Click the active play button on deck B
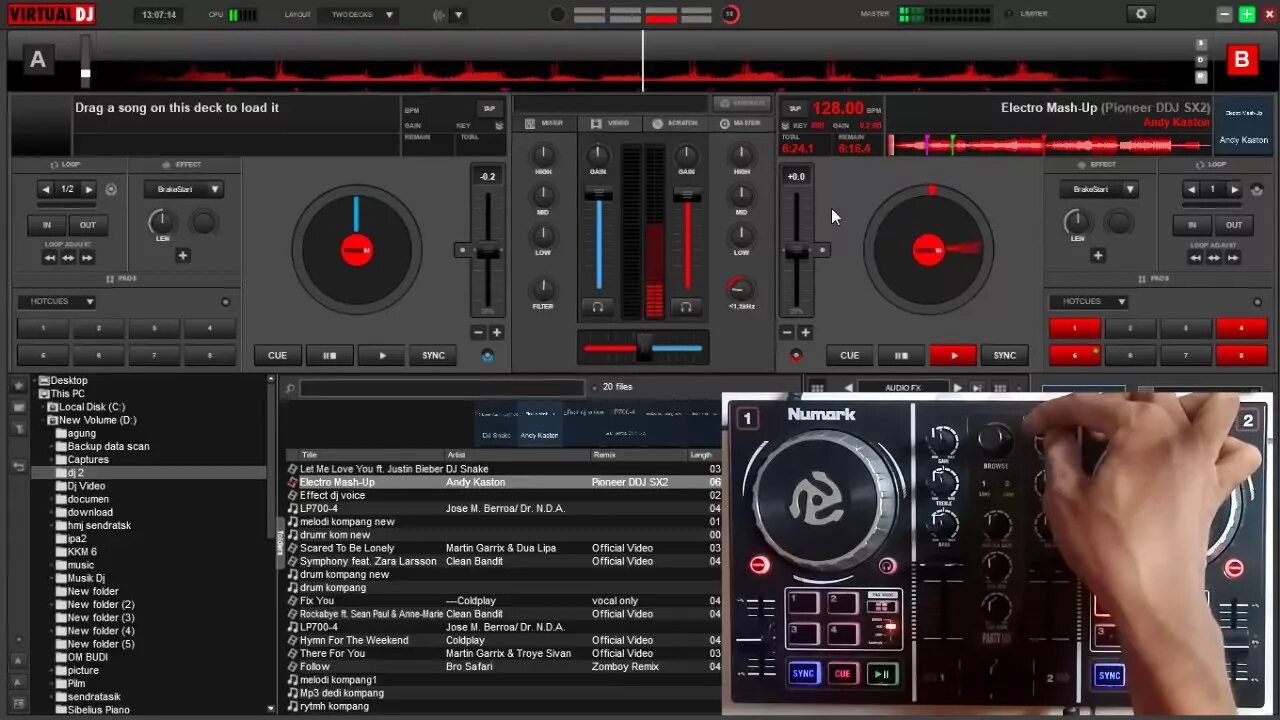The height and width of the screenshot is (720, 1280). (x=953, y=355)
